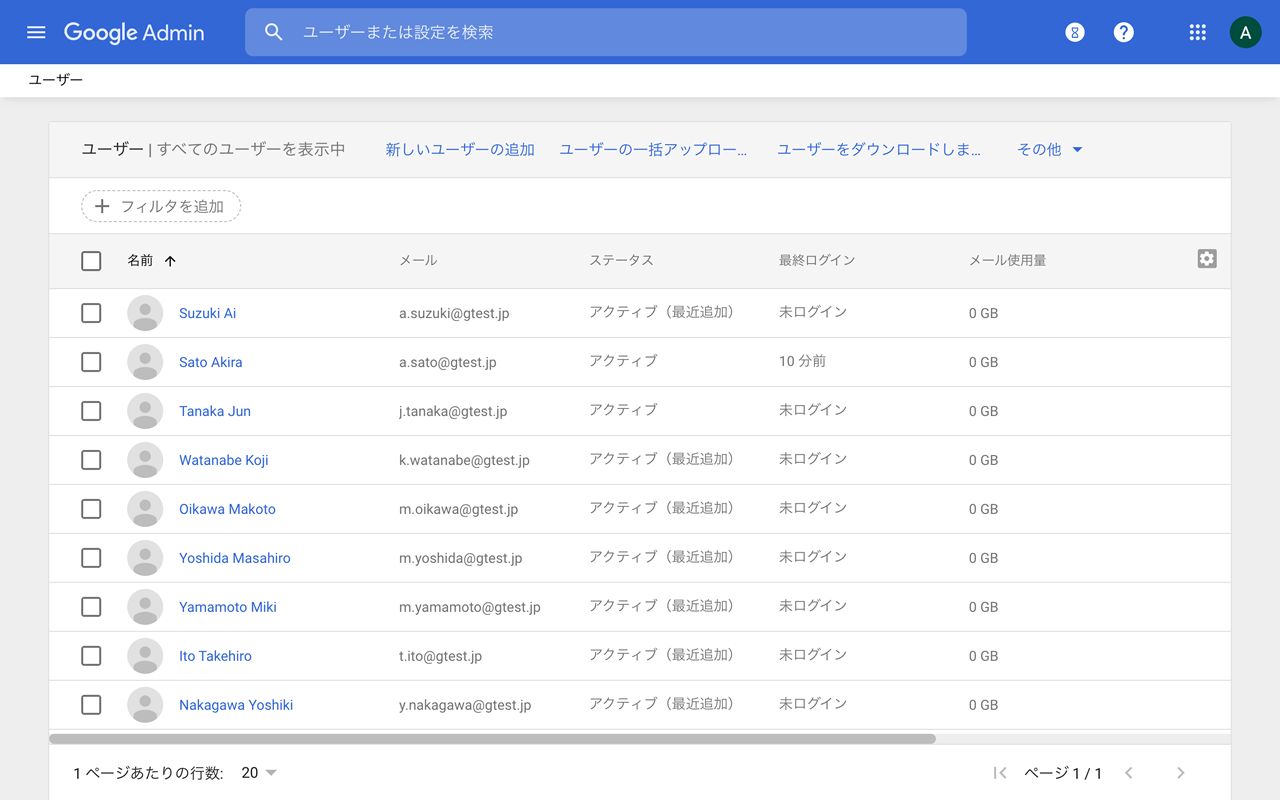Open the rows per page dropdown

click(x=259, y=773)
